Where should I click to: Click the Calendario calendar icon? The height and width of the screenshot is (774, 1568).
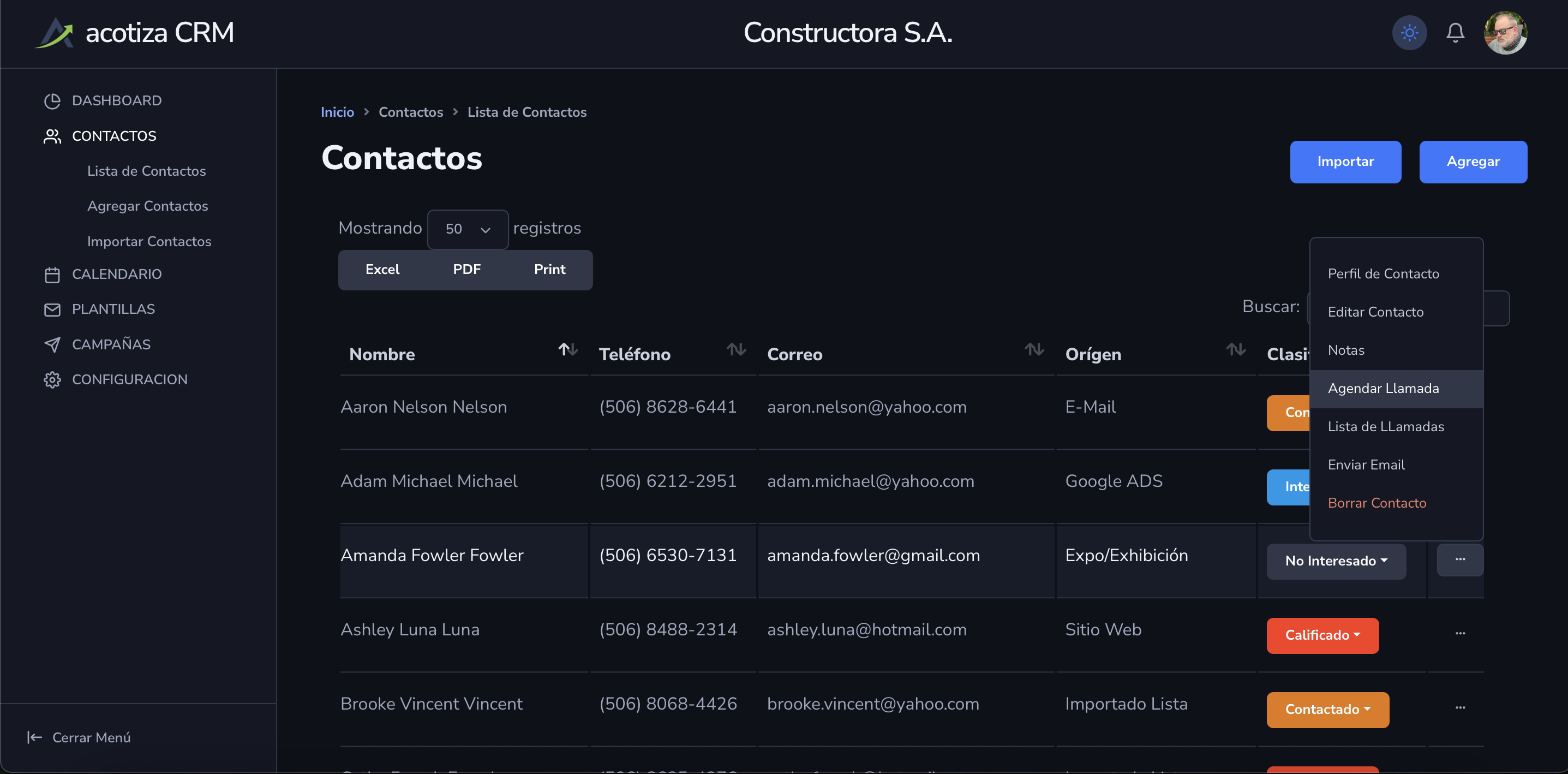click(x=52, y=275)
